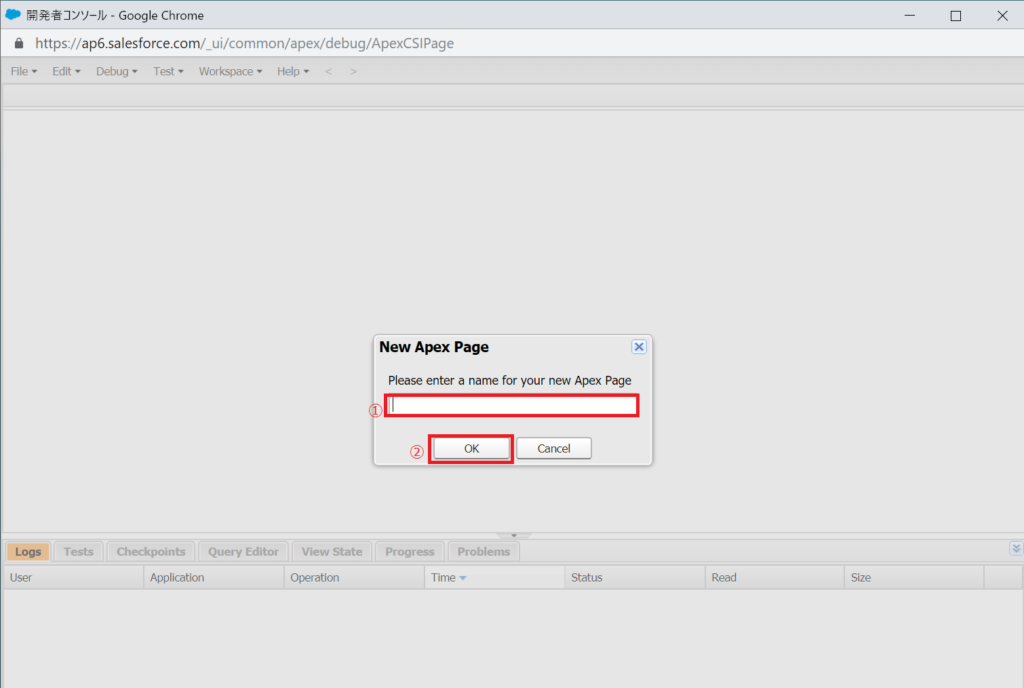Expand the Test menu dropdown
Screen dimensions: 1024x688
tap(168, 71)
